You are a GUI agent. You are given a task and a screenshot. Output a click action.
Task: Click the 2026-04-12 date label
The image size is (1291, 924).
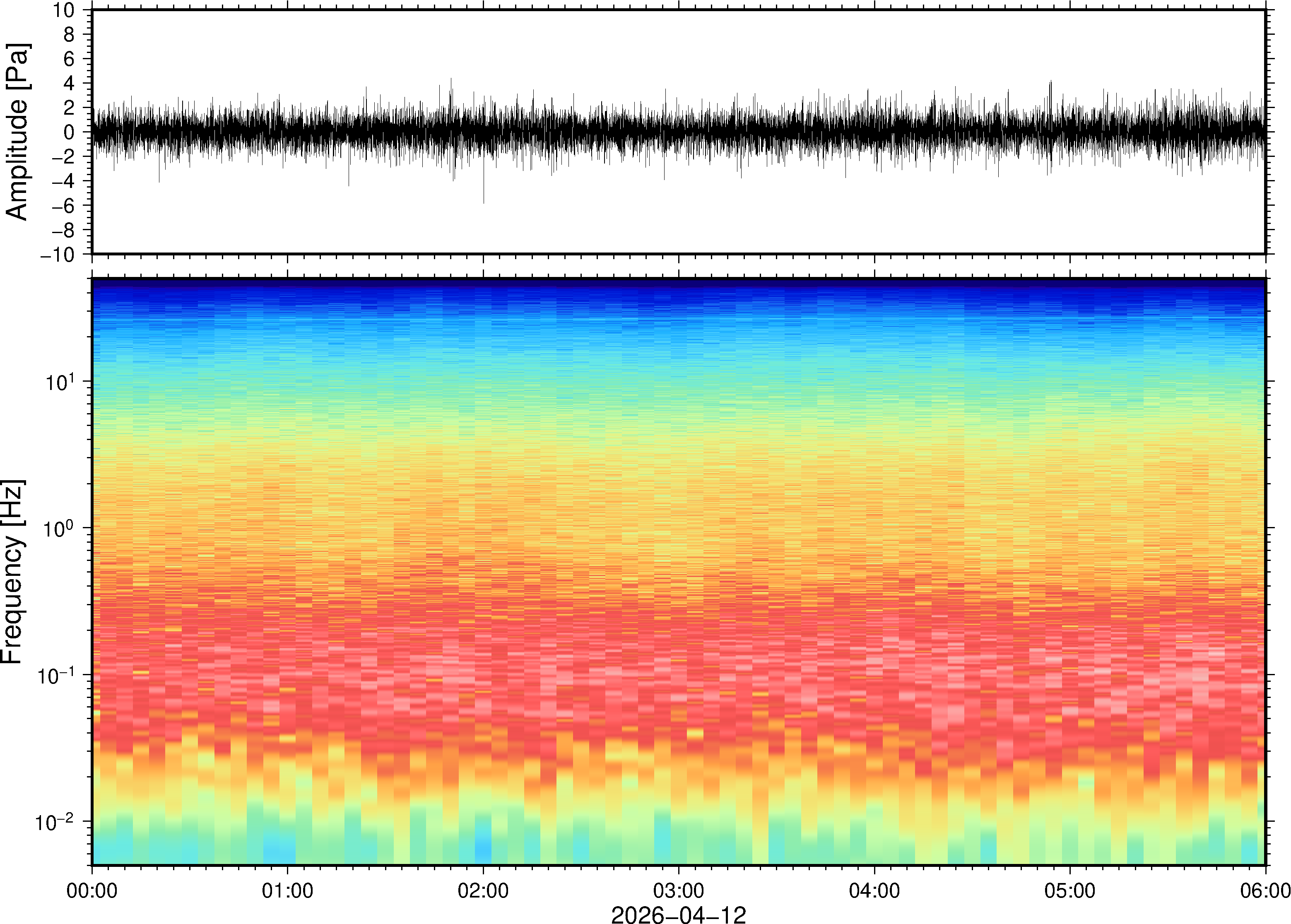[678, 914]
